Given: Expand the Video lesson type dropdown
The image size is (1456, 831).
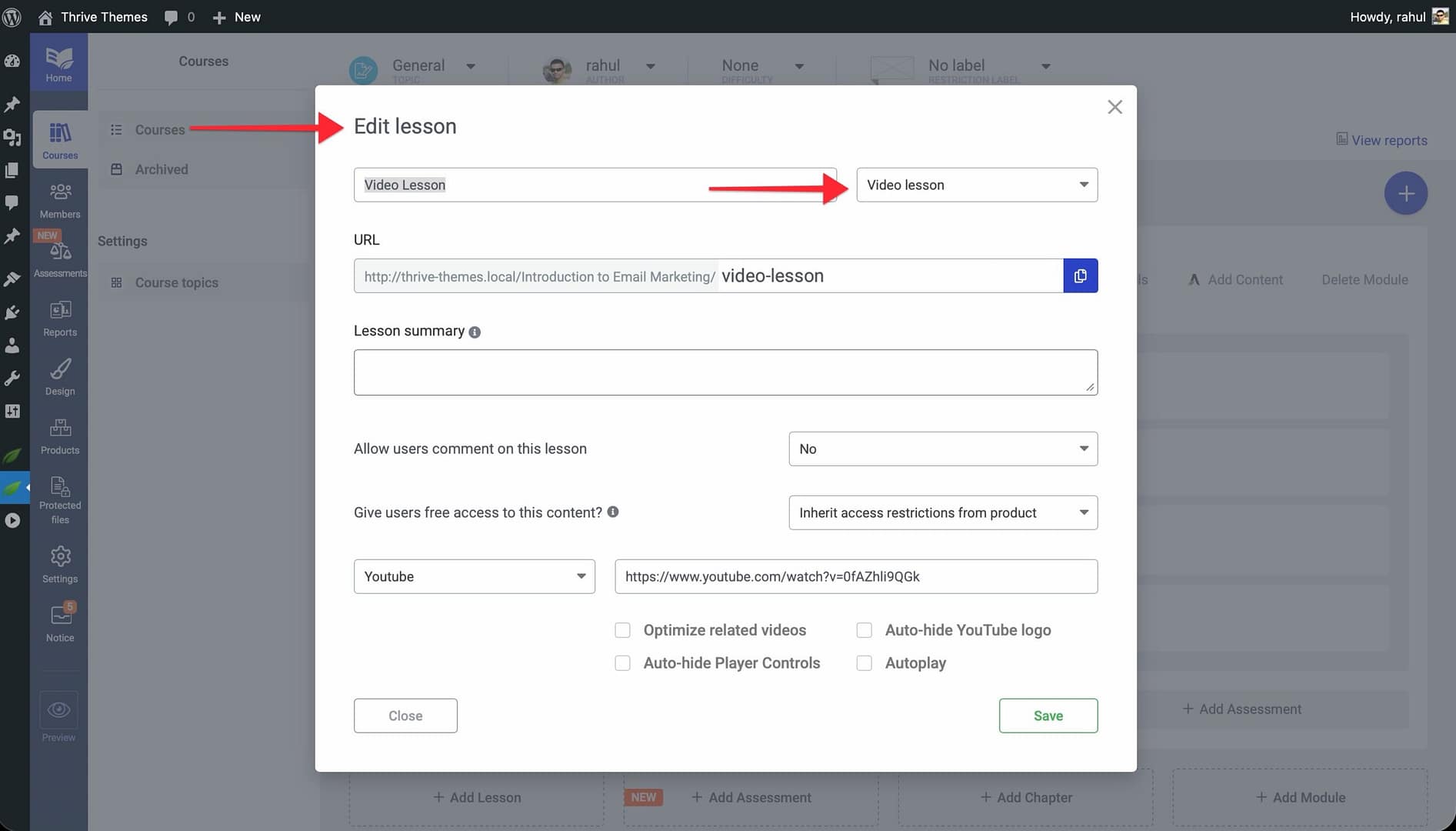Looking at the screenshot, I should pyautogui.click(x=976, y=185).
